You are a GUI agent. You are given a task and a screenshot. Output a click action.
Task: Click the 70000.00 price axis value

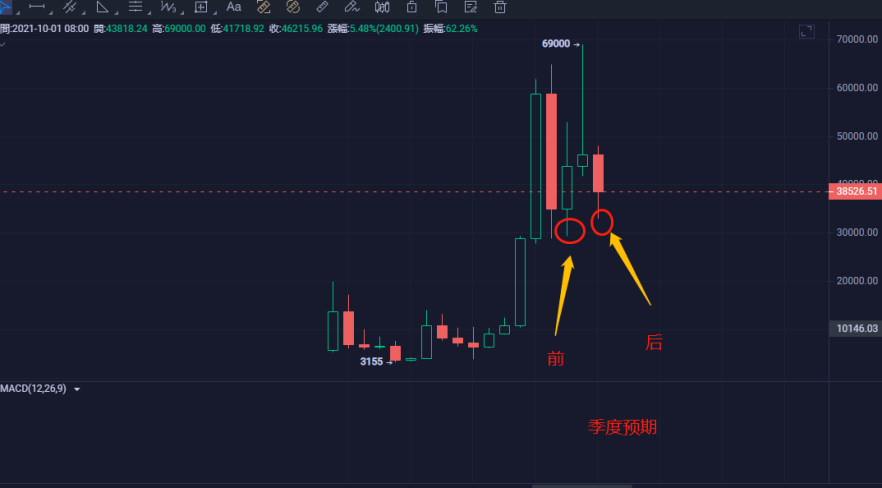pos(857,39)
